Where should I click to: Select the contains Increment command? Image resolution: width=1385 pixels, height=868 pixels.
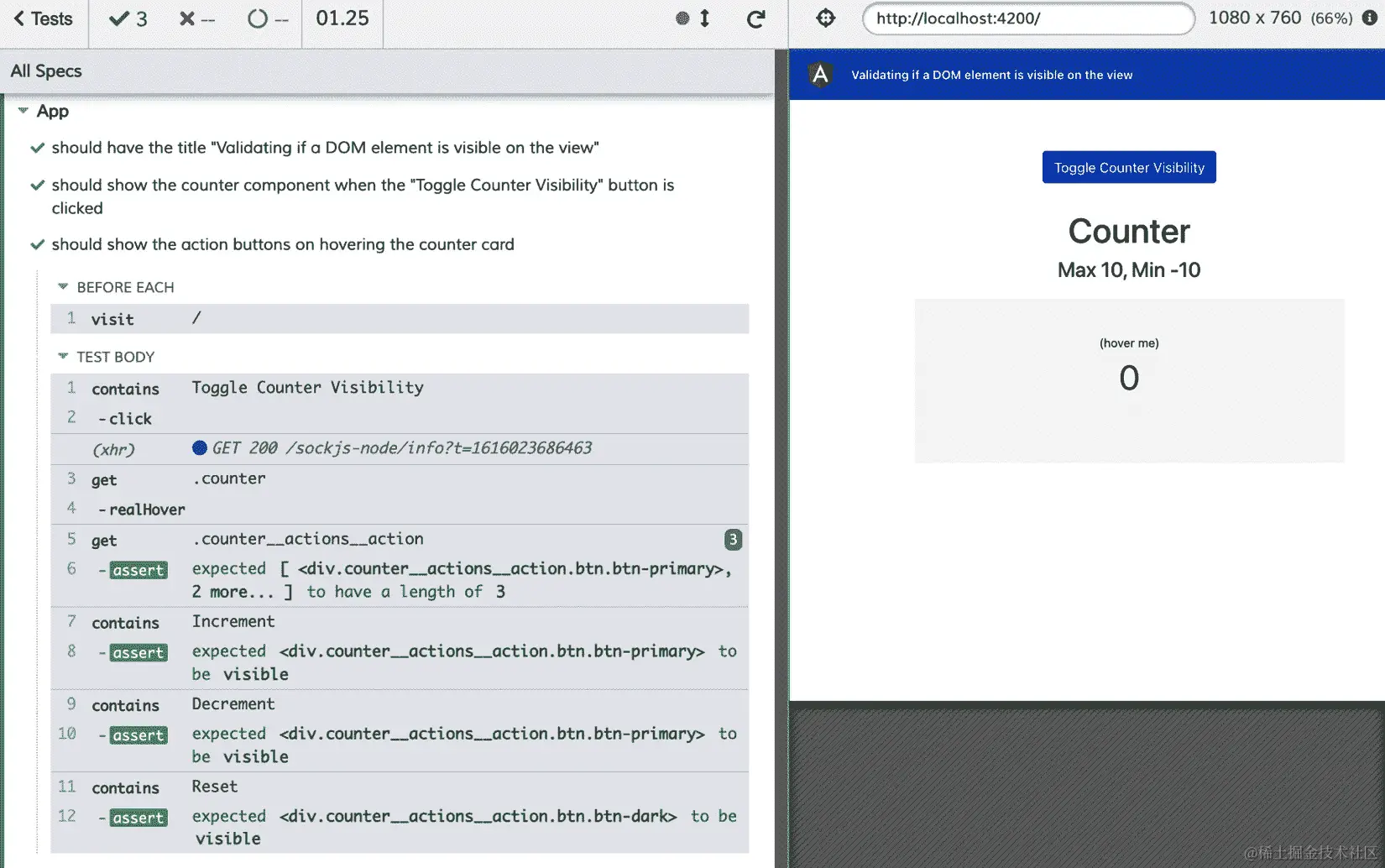[x=400, y=622]
